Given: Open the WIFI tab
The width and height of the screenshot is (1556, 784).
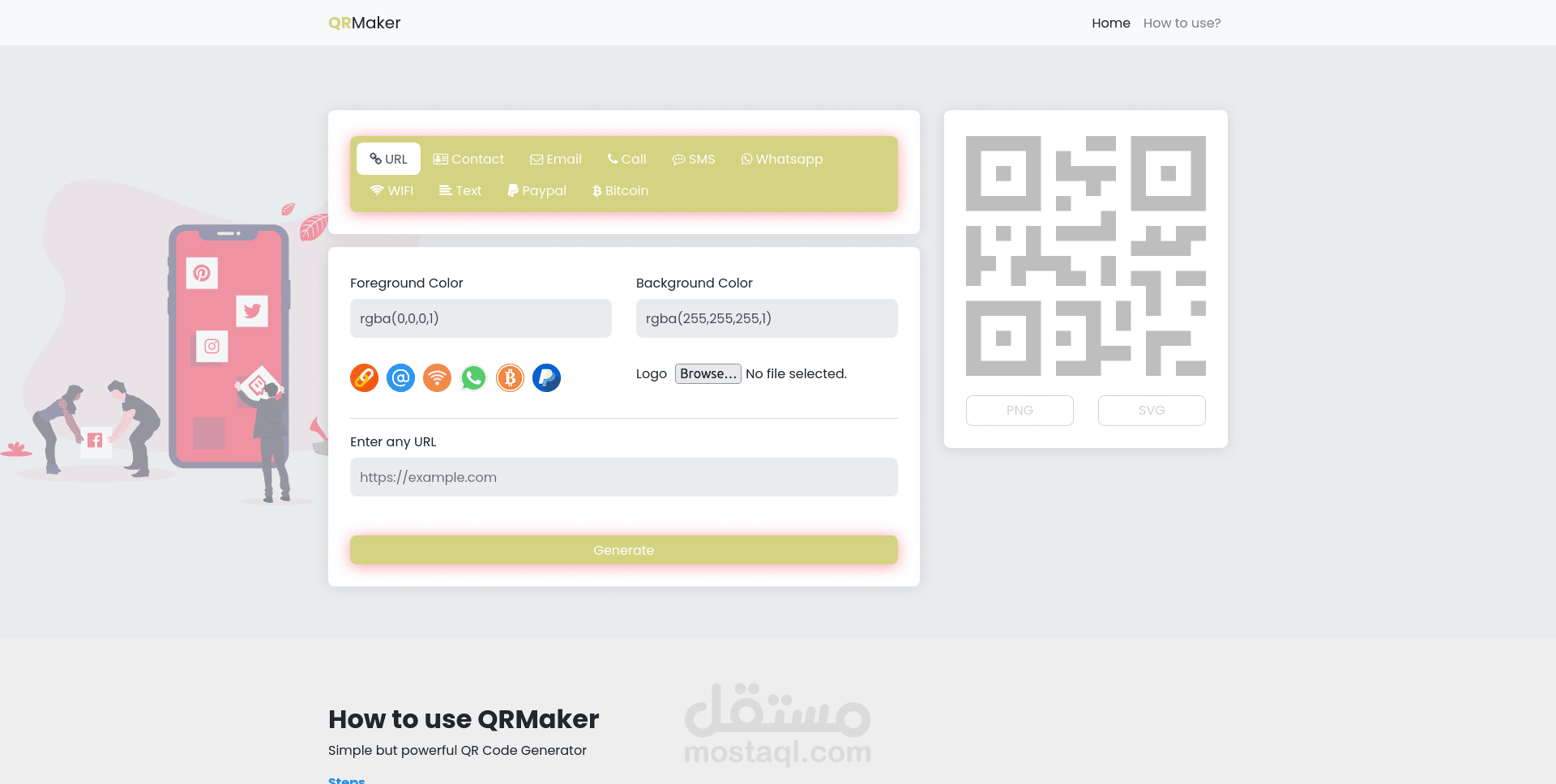Looking at the screenshot, I should click(391, 190).
